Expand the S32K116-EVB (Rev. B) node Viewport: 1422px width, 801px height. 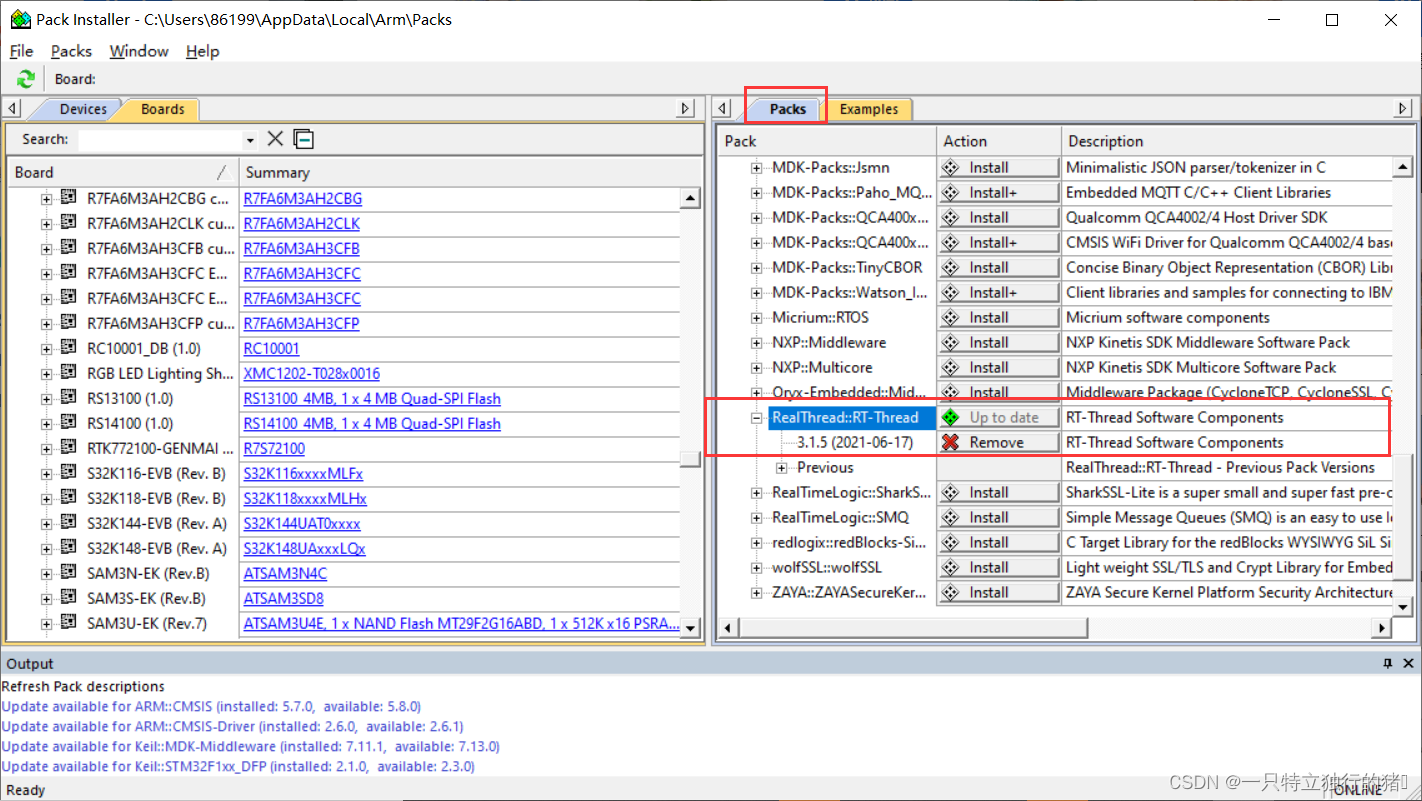(x=46, y=474)
